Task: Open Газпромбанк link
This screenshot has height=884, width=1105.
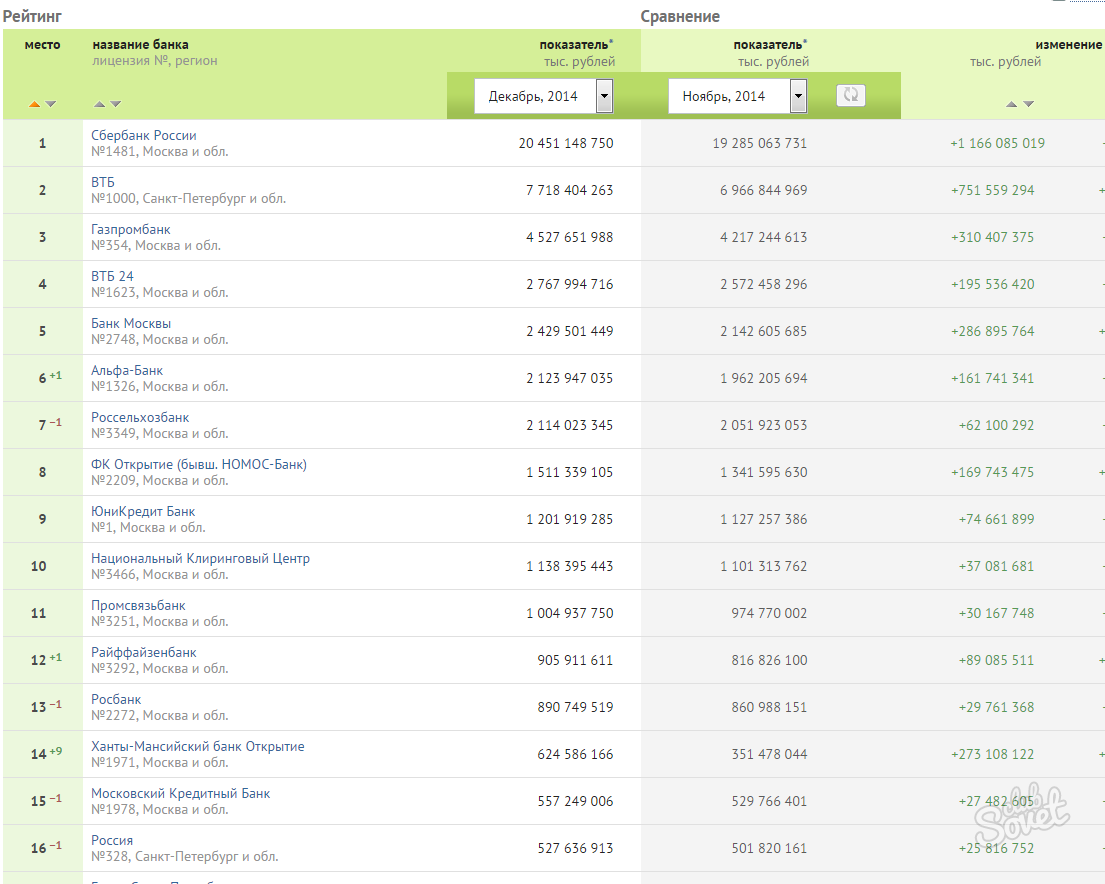Action: pos(130,230)
